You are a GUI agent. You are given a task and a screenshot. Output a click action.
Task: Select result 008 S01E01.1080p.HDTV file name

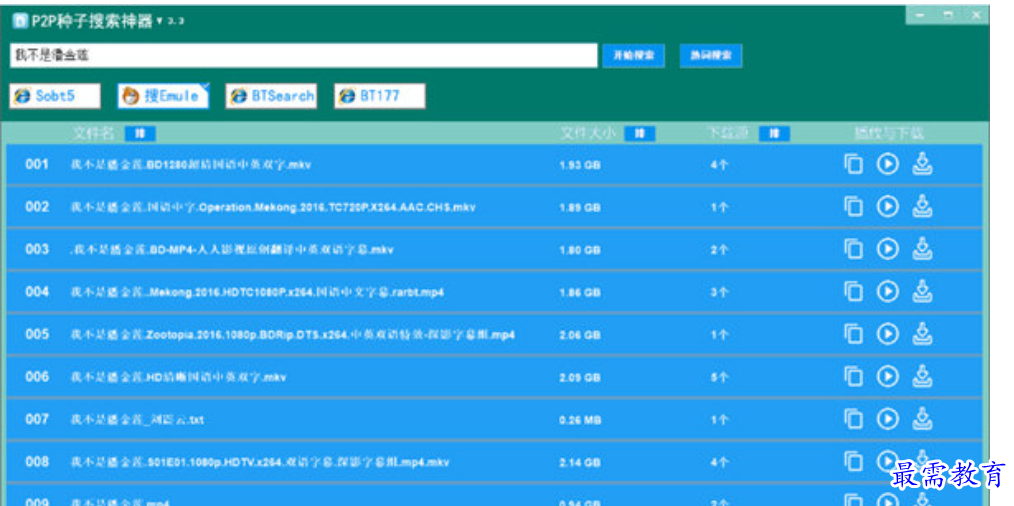click(x=259, y=462)
